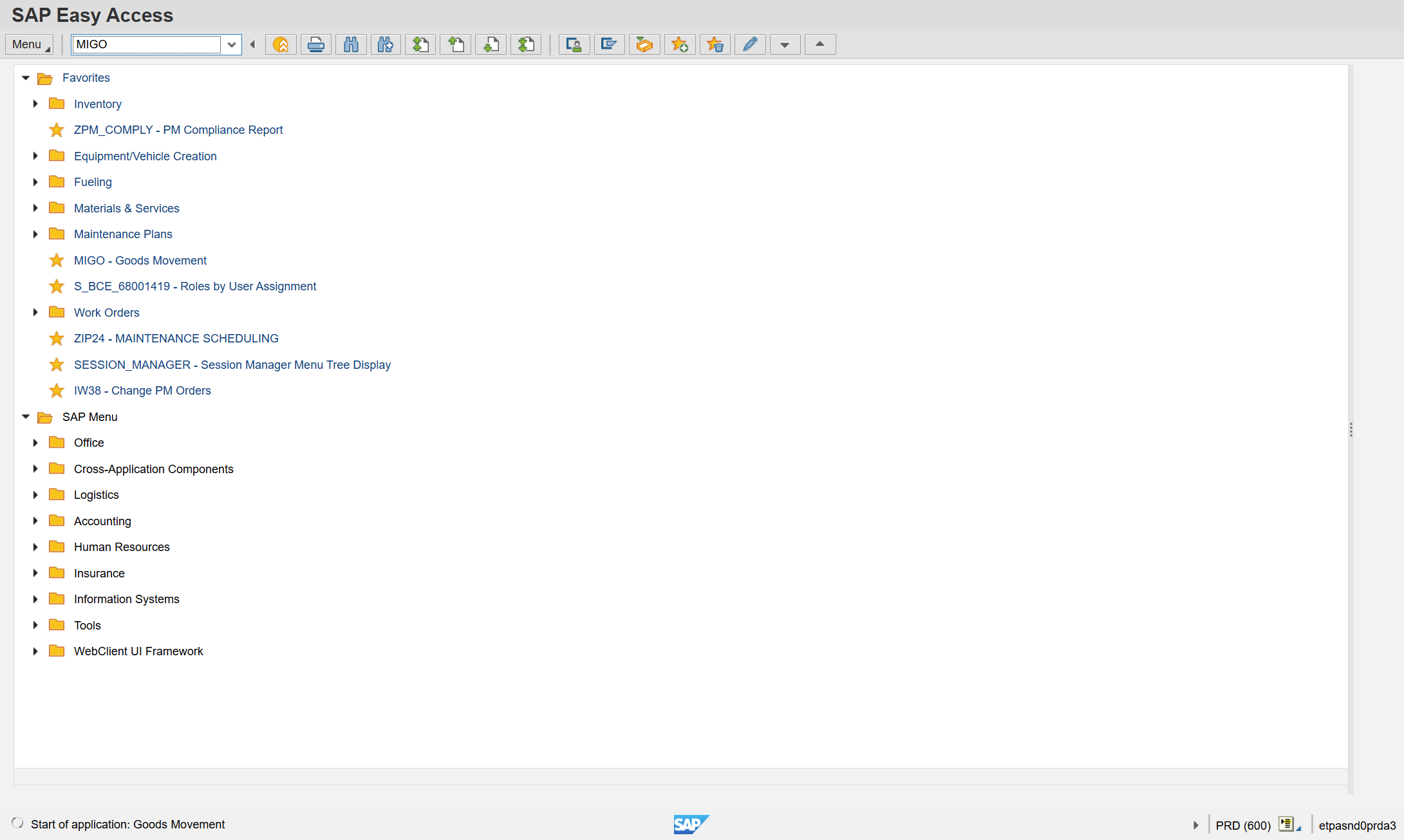Move favorite up with the up-triangle button
Viewport: 1404px width, 840px height.
tap(820, 44)
